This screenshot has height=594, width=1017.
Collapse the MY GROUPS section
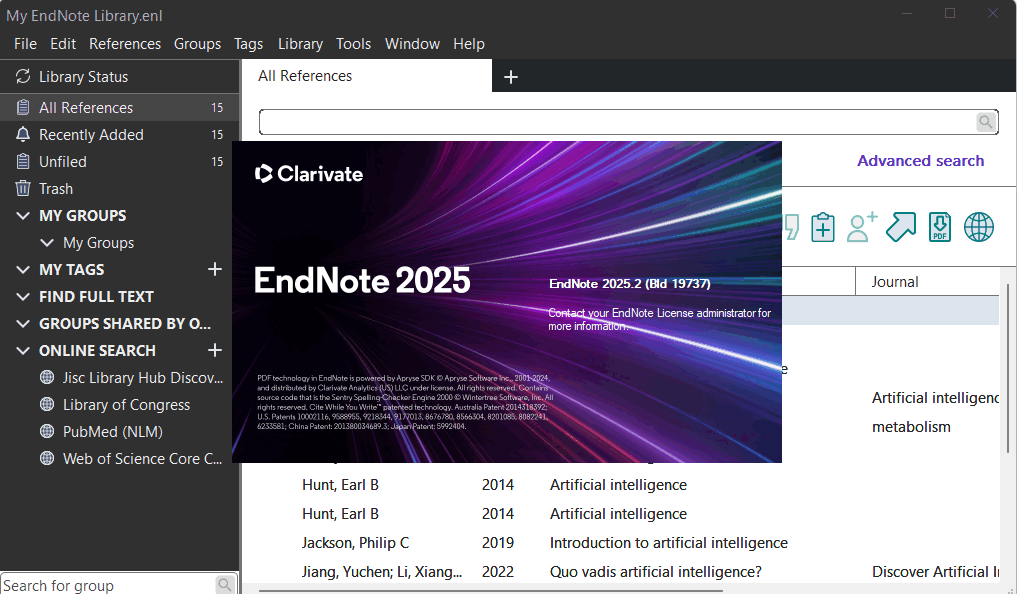pyautogui.click(x=23, y=215)
